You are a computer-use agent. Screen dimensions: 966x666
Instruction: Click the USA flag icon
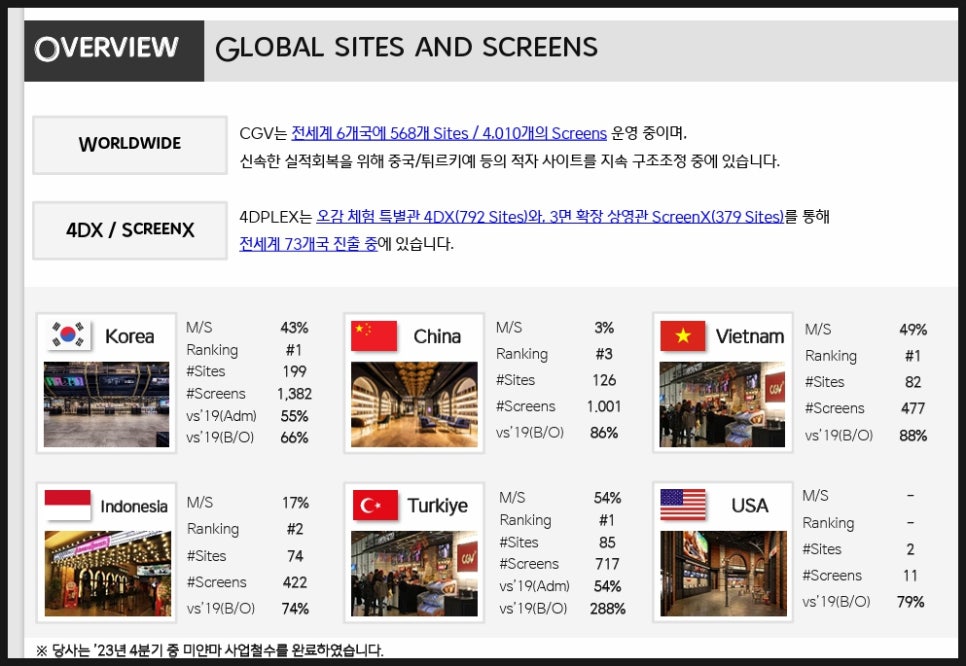point(683,505)
